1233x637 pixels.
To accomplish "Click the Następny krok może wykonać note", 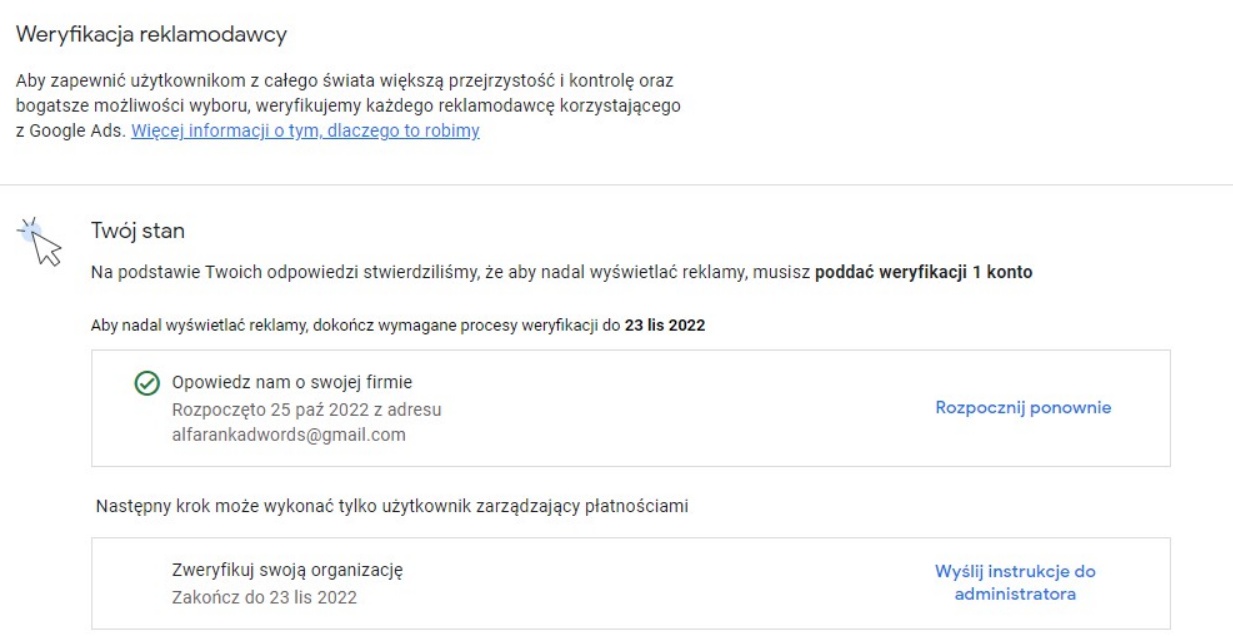I will coord(393,508).
